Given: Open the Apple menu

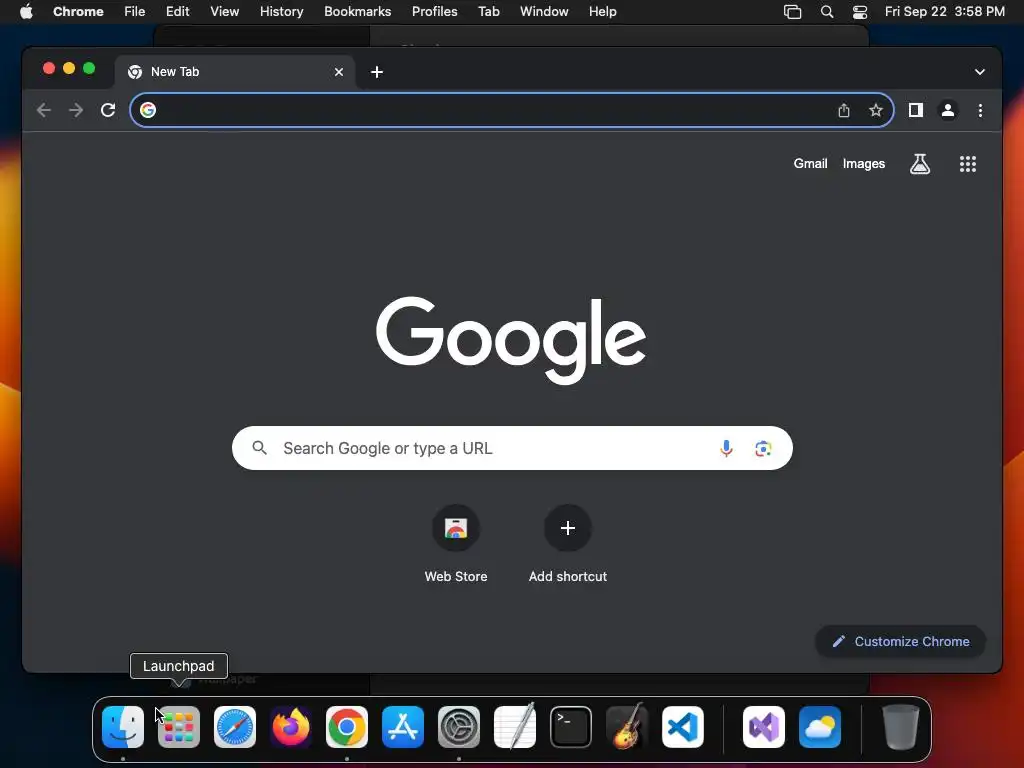Looking at the screenshot, I should pos(26,11).
